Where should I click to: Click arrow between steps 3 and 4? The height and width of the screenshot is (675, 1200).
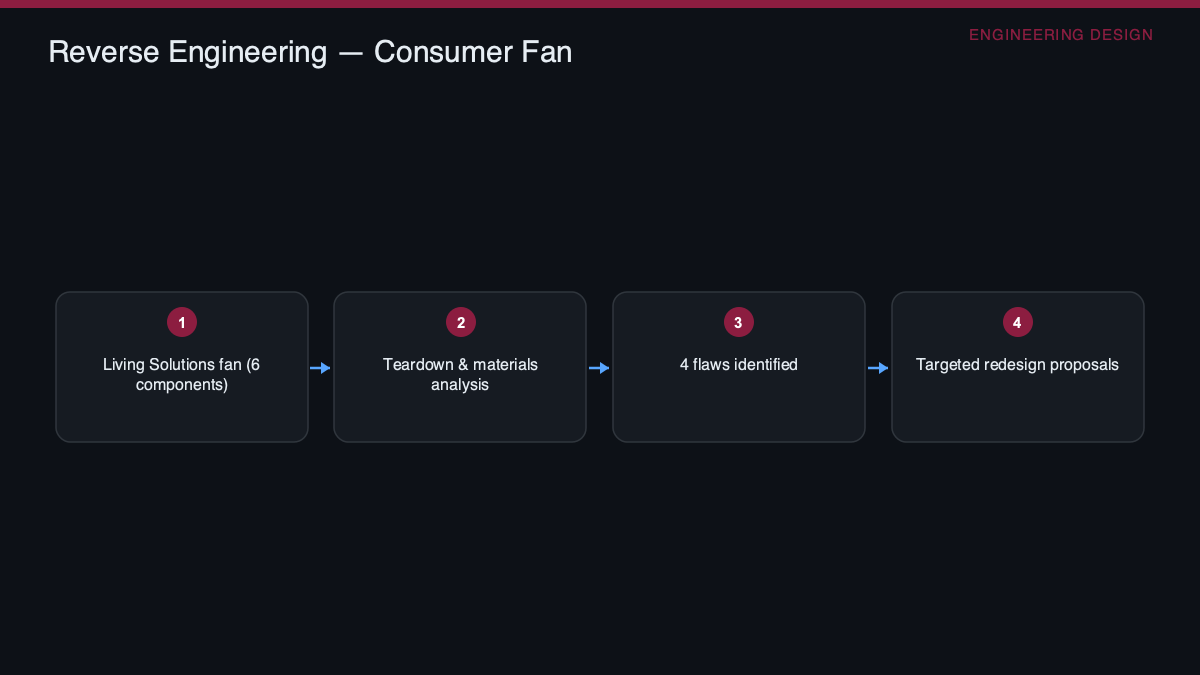pyautogui.click(x=878, y=368)
